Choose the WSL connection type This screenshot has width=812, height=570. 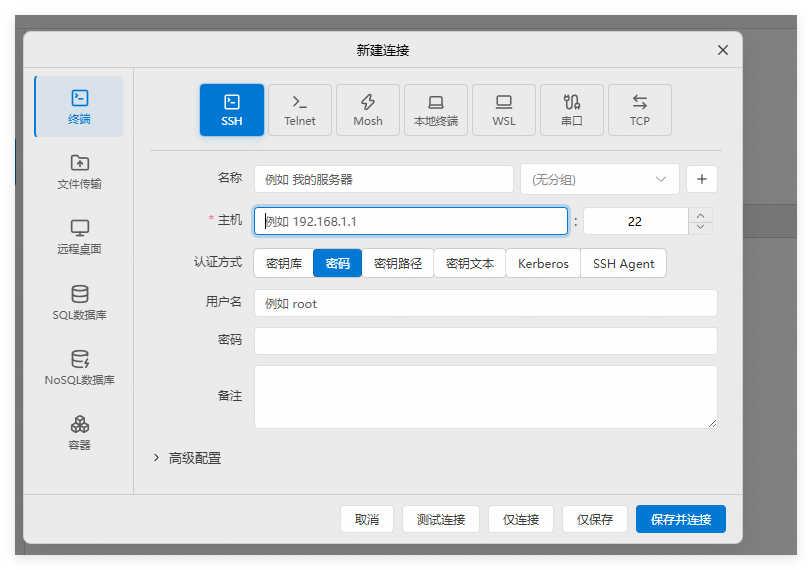[503, 110]
